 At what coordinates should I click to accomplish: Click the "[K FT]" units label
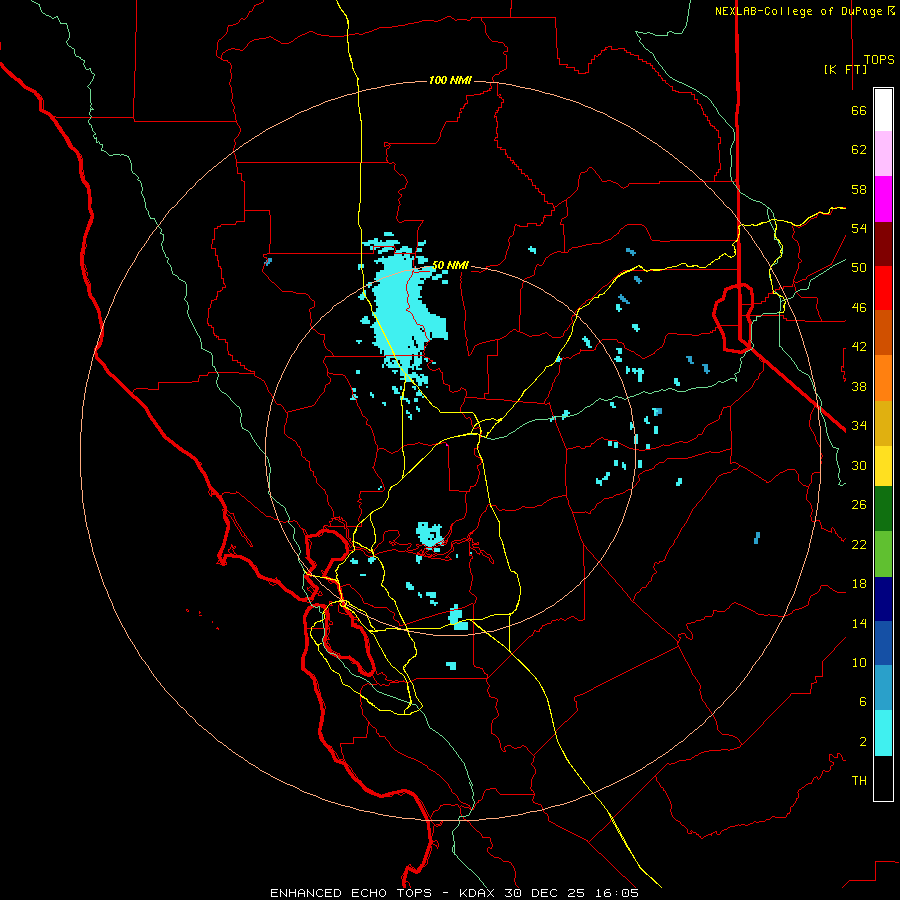click(x=845, y=69)
